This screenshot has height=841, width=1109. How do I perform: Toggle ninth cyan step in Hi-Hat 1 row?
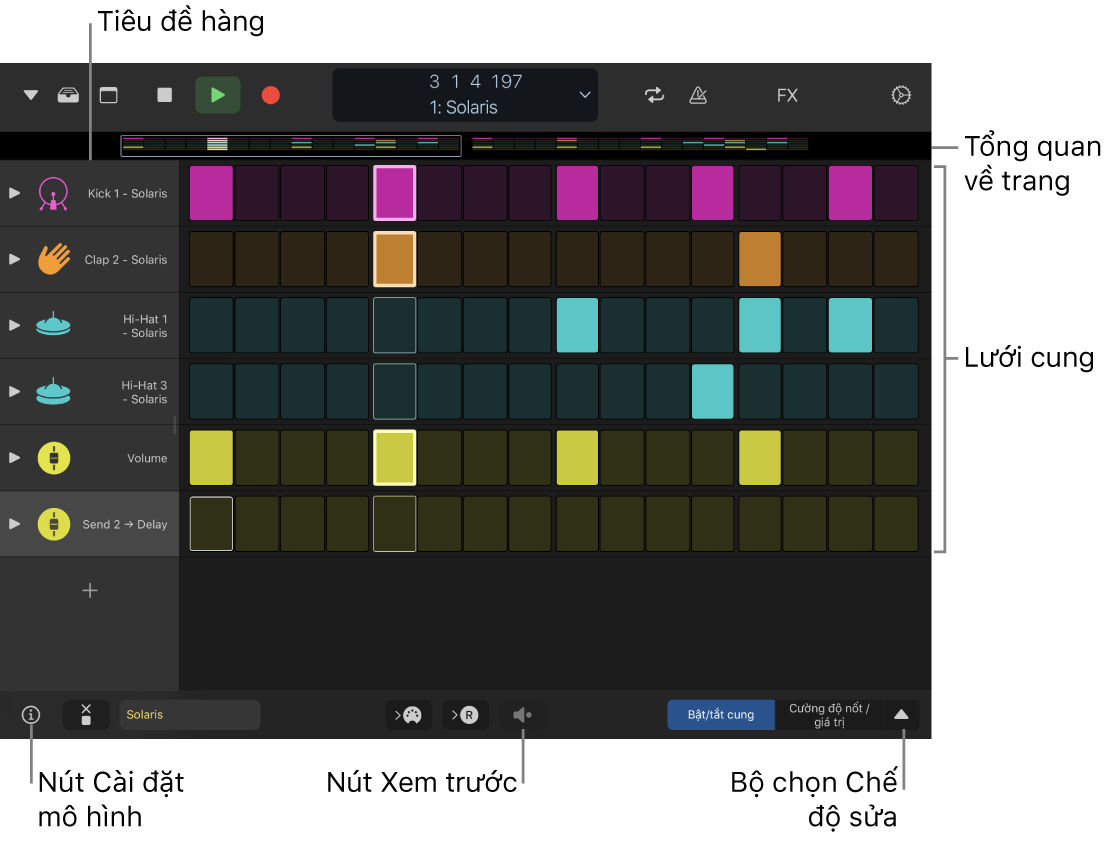[577, 325]
